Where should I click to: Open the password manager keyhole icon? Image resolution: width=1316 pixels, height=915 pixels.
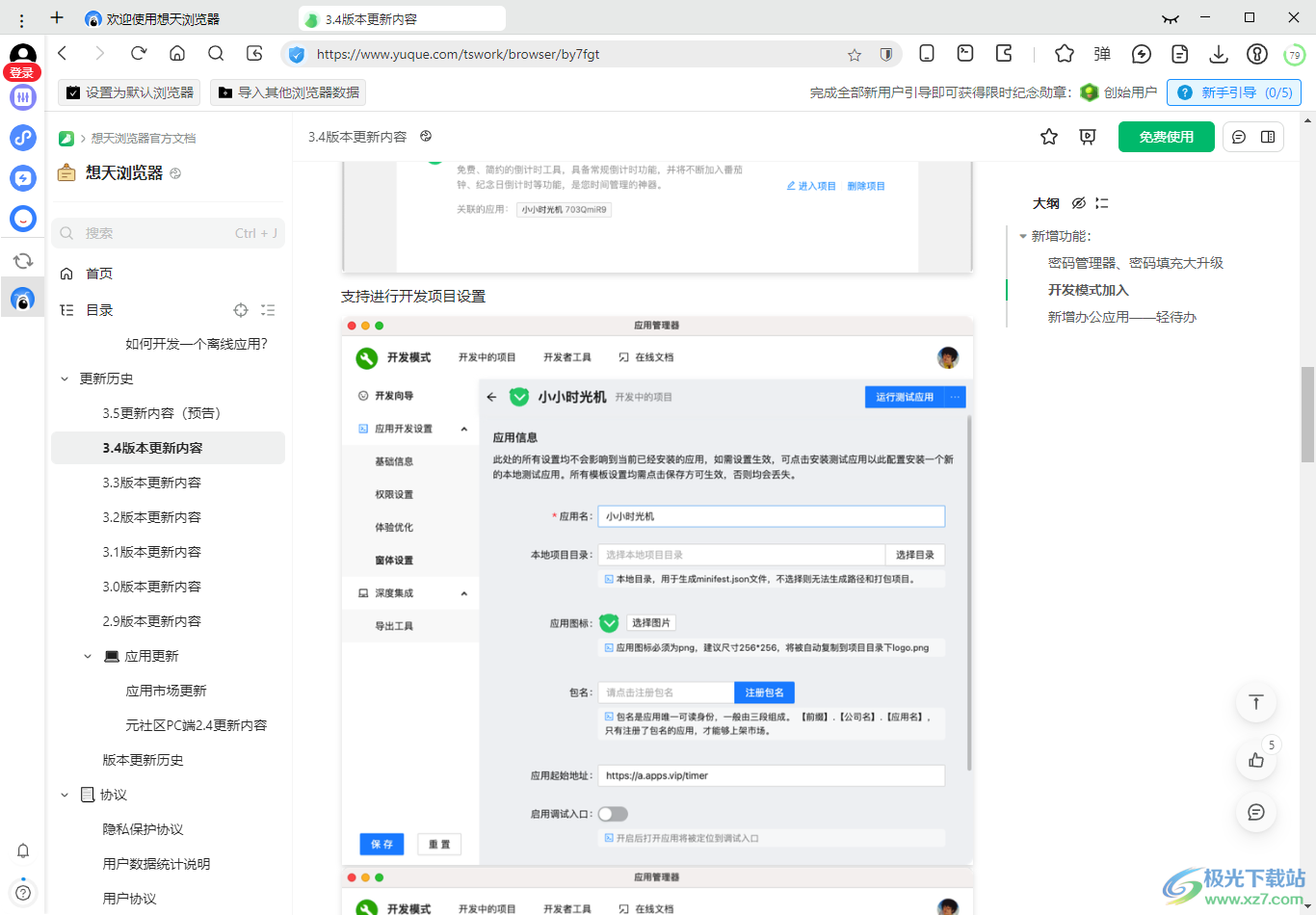[x=1256, y=55]
